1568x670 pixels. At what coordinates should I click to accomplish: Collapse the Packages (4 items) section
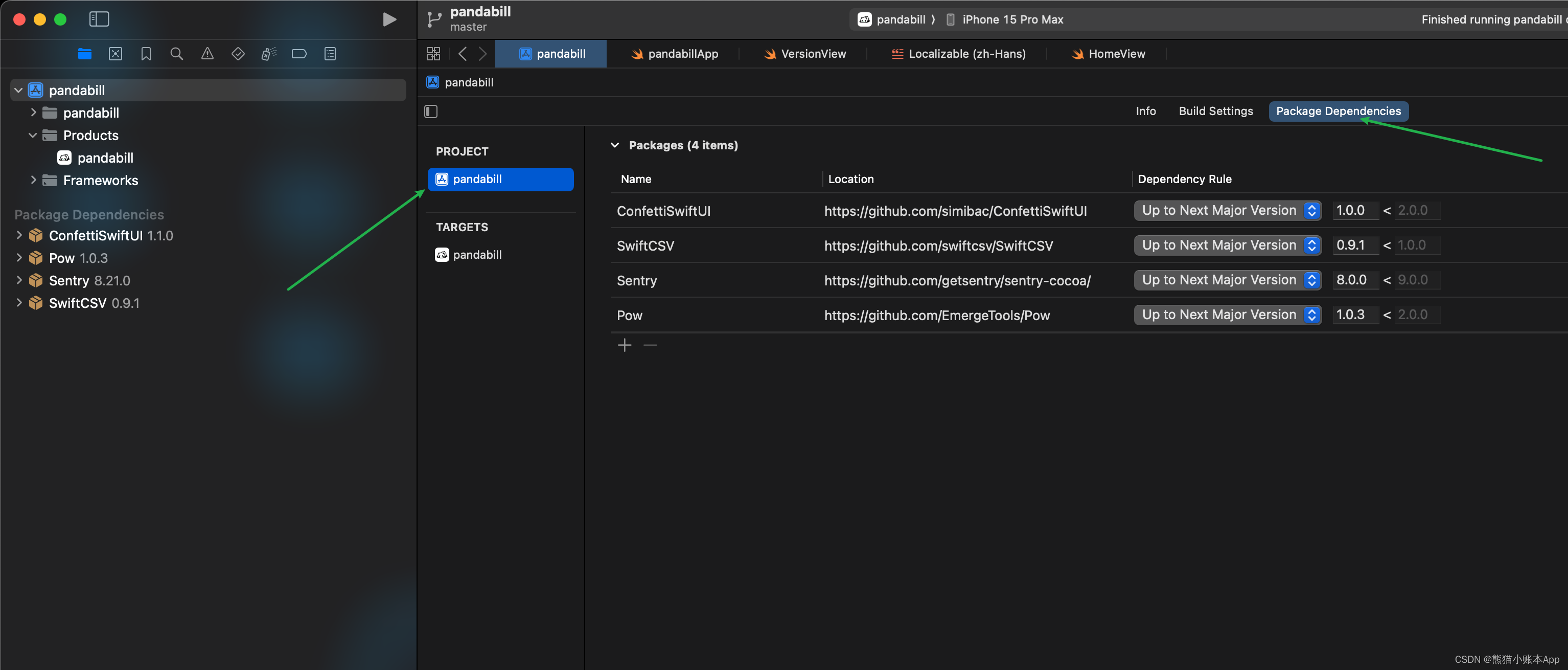(615, 146)
